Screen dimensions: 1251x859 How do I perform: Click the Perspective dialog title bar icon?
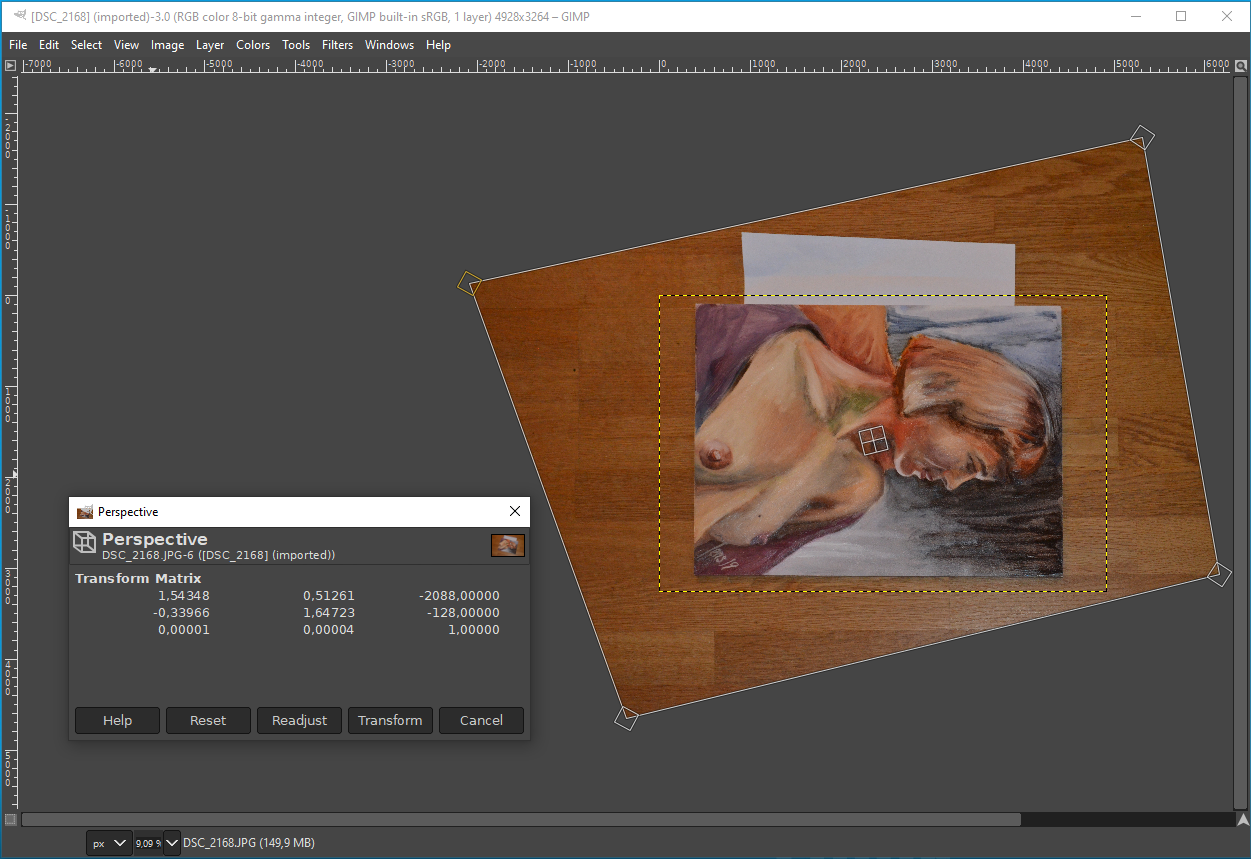[x=85, y=512]
